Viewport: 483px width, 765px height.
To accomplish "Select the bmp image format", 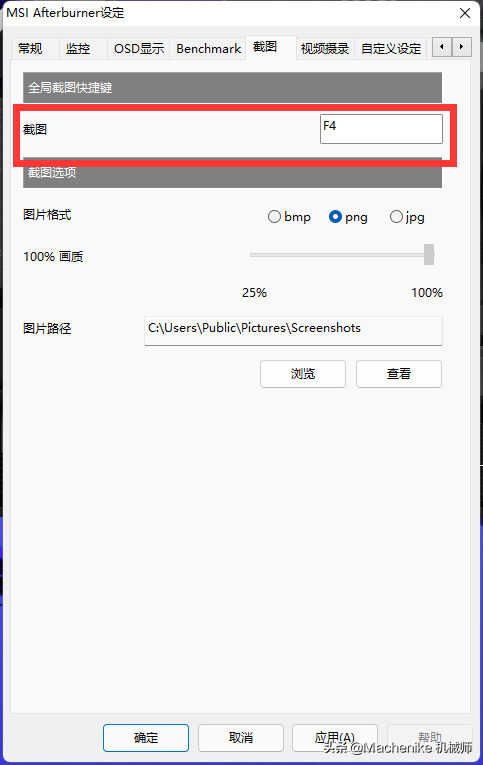I will (x=289, y=217).
